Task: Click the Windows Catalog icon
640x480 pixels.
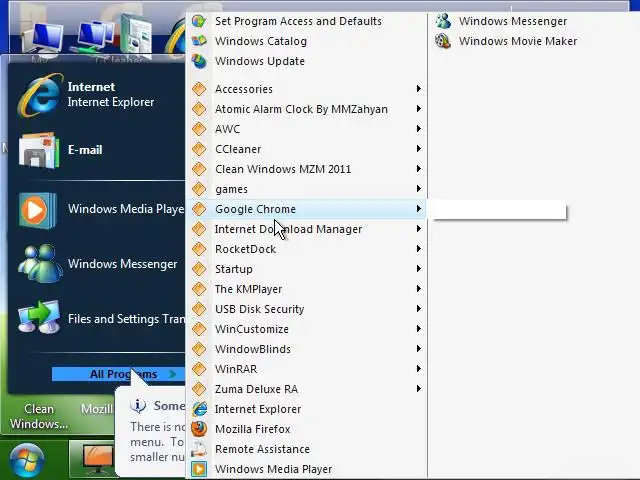Action: coord(199,41)
